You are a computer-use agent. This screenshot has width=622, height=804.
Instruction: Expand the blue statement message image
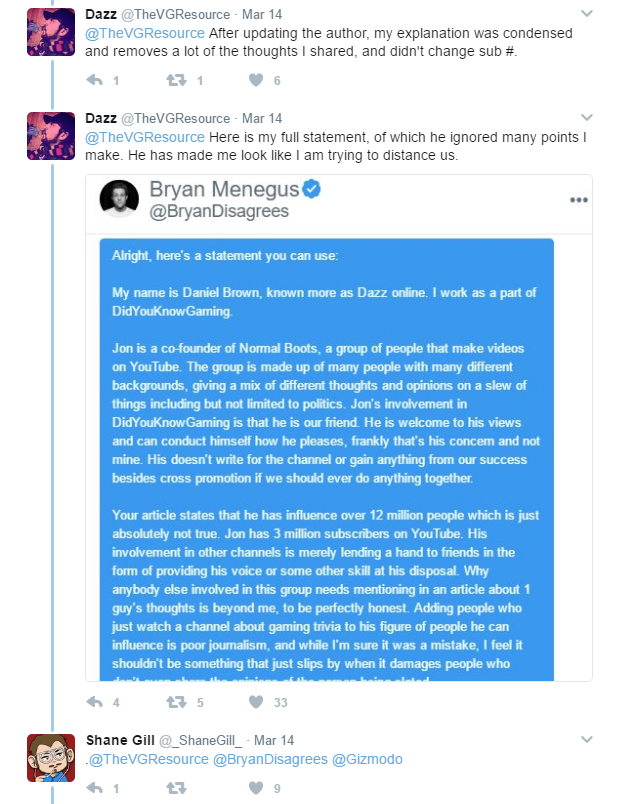point(327,459)
